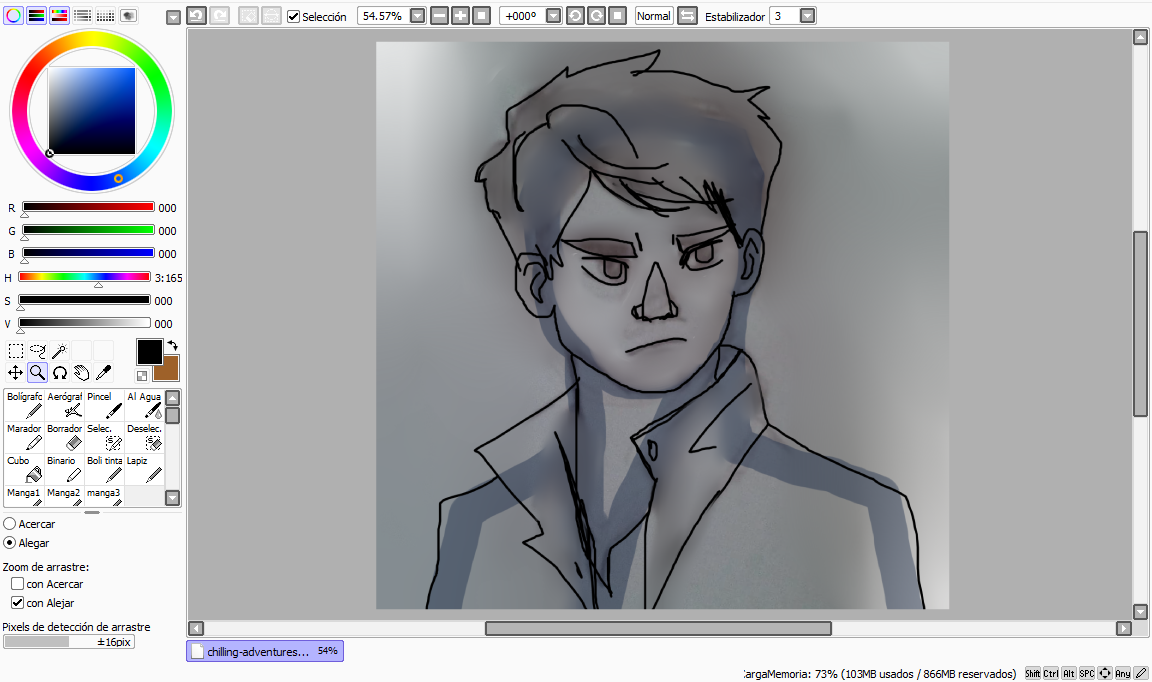
Task: Toggle the swatches grid panel icon
Action: [106, 15]
